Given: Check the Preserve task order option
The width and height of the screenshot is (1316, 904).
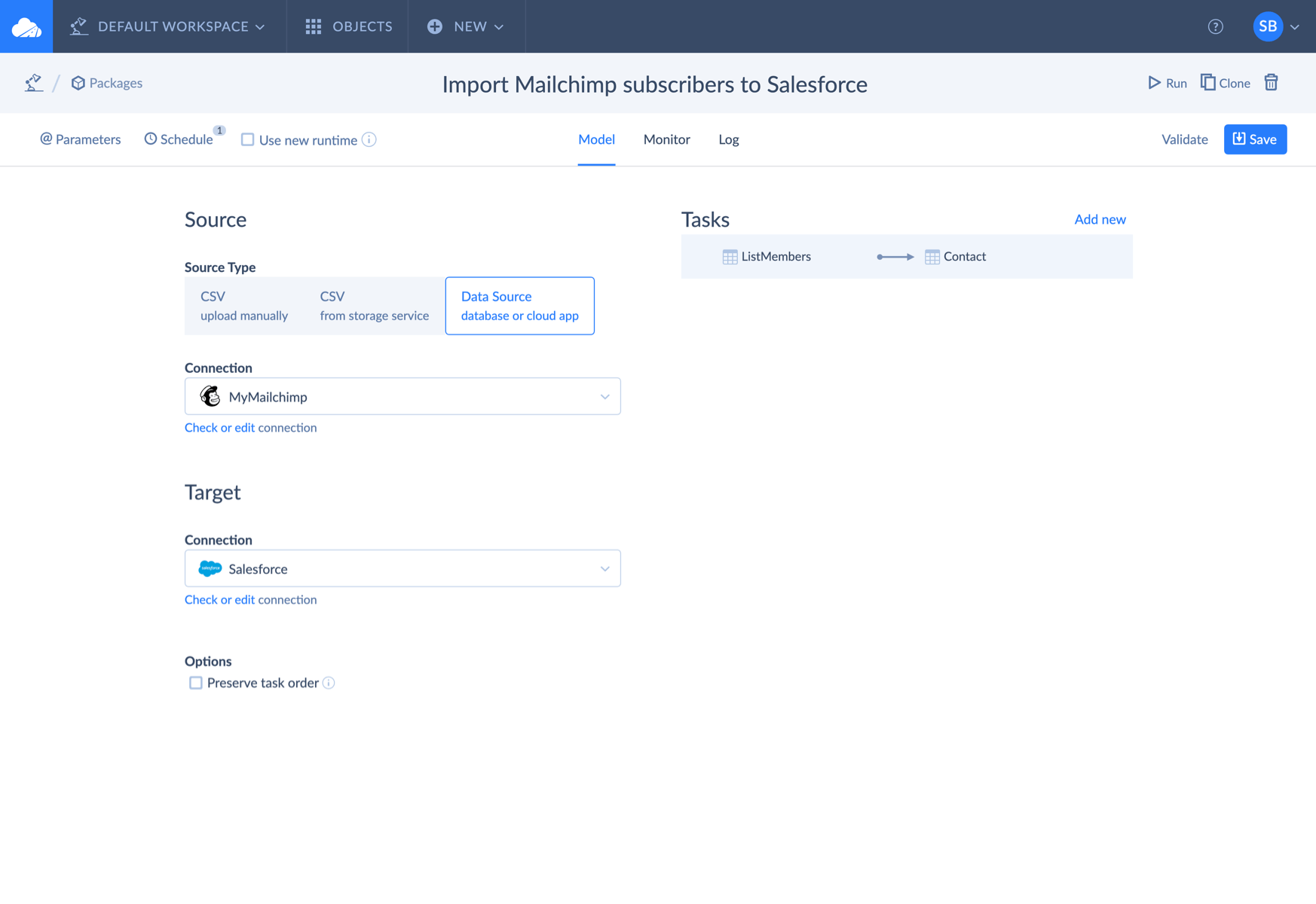Looking at the screenshot, I should 196,683.
